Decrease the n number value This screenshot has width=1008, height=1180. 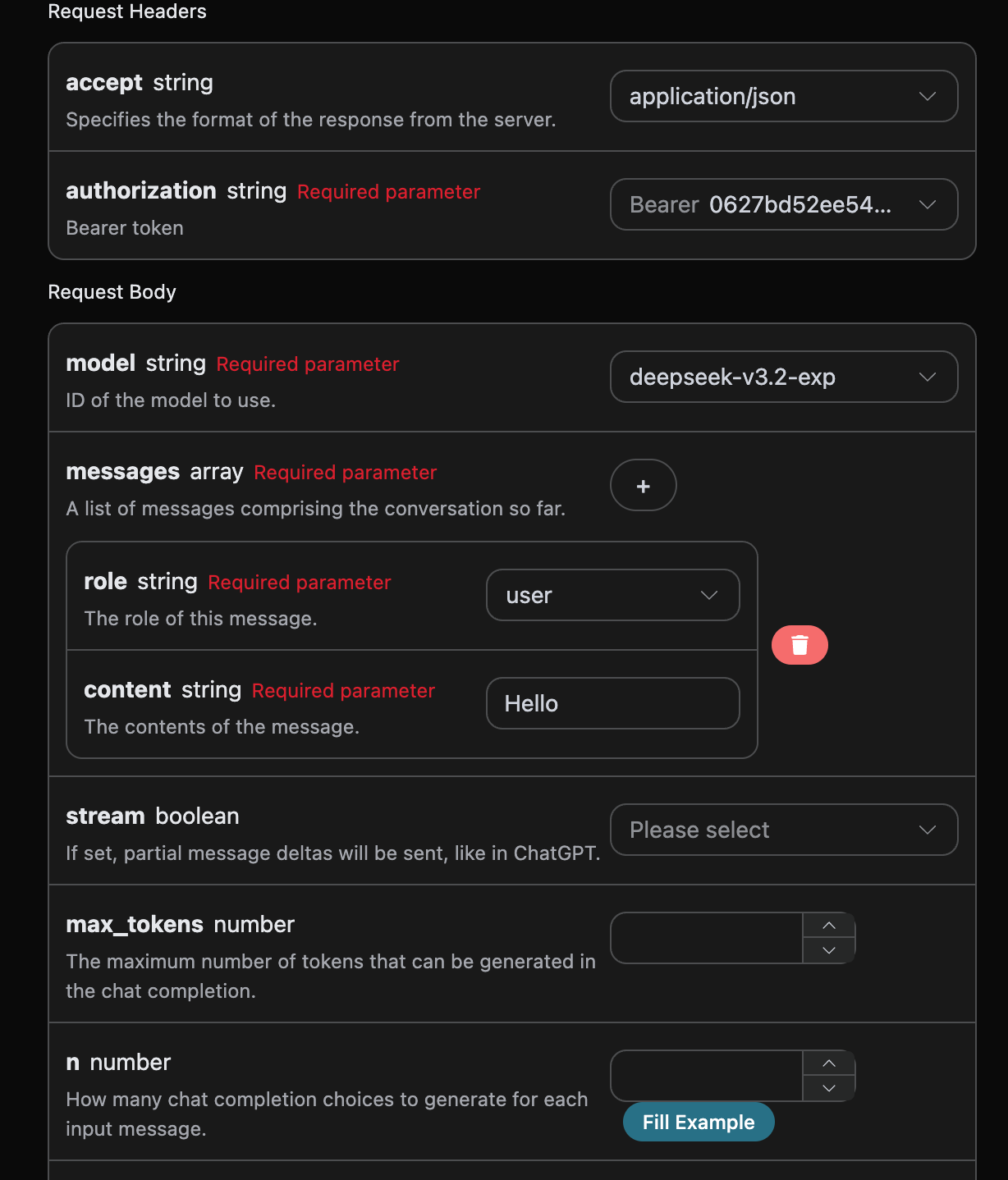829,1088
